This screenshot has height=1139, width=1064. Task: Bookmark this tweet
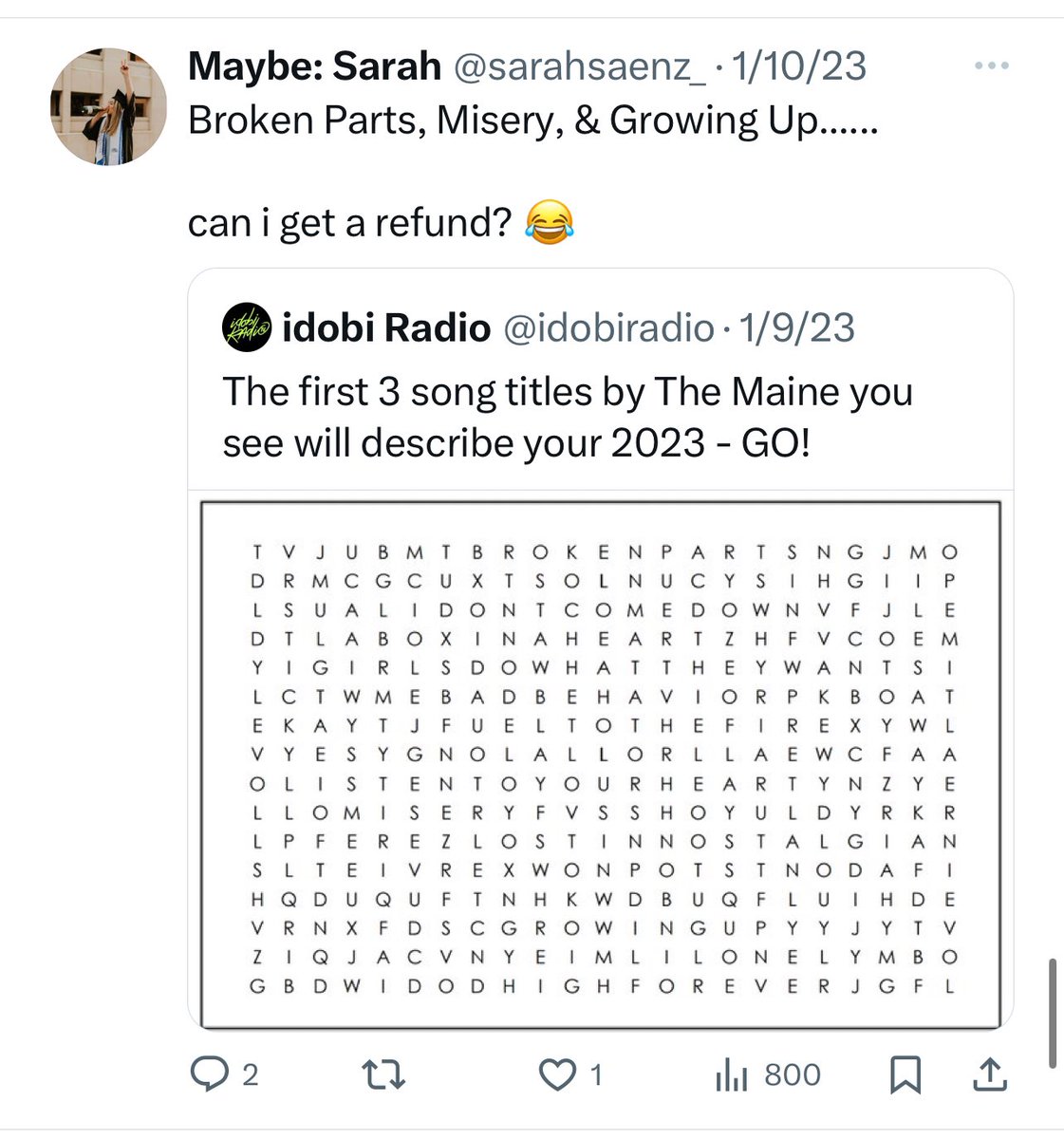905,1074
